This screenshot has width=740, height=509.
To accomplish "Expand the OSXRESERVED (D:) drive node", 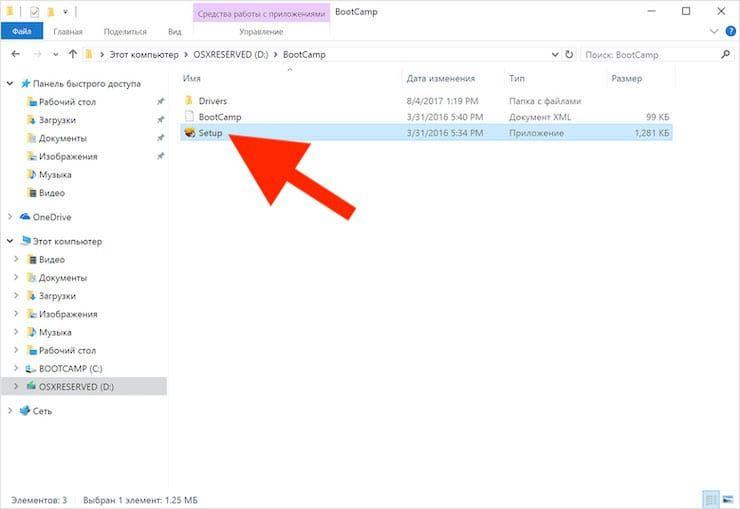I will 16,386.
